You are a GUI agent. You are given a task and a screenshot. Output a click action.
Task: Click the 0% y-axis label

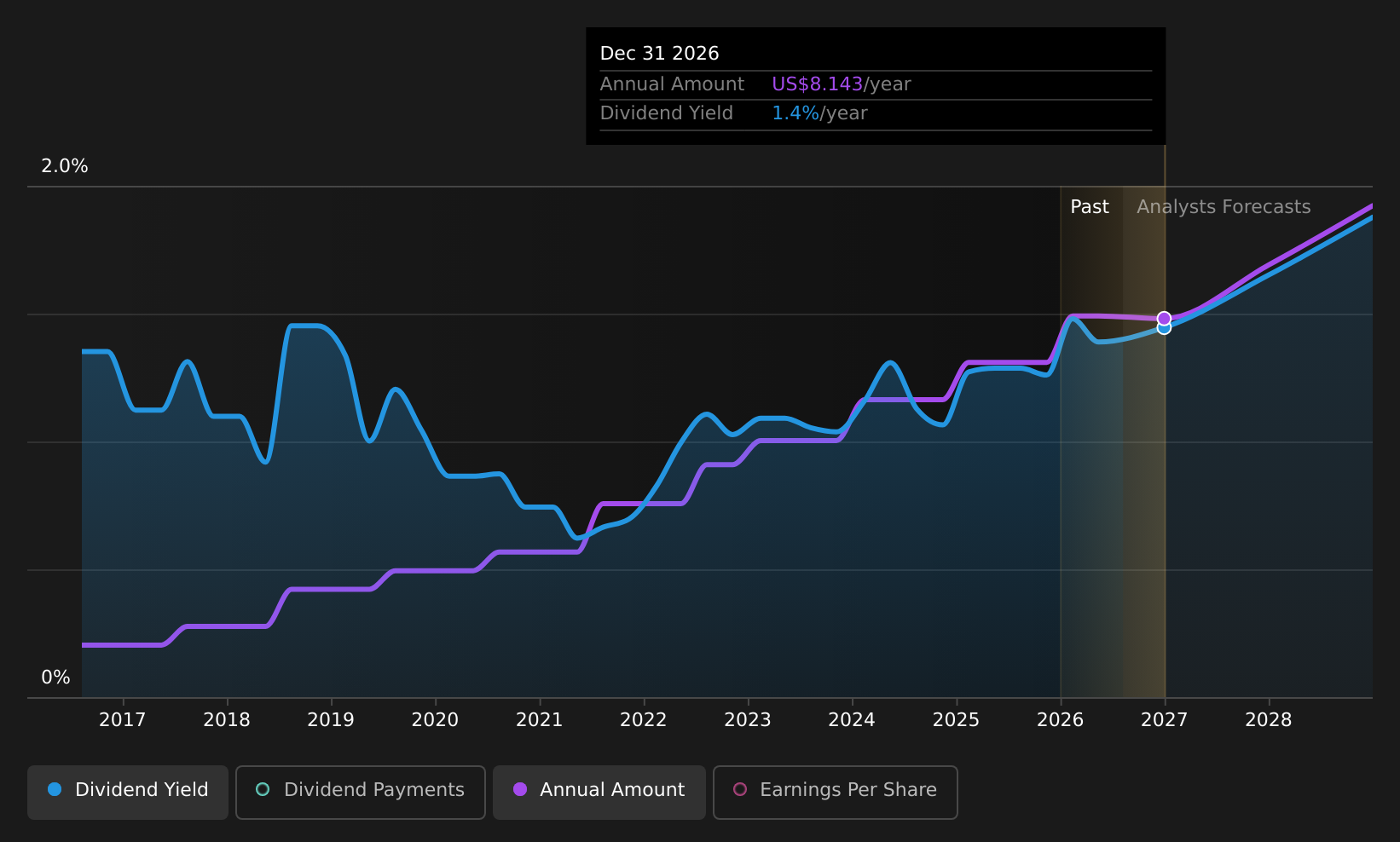56,678
